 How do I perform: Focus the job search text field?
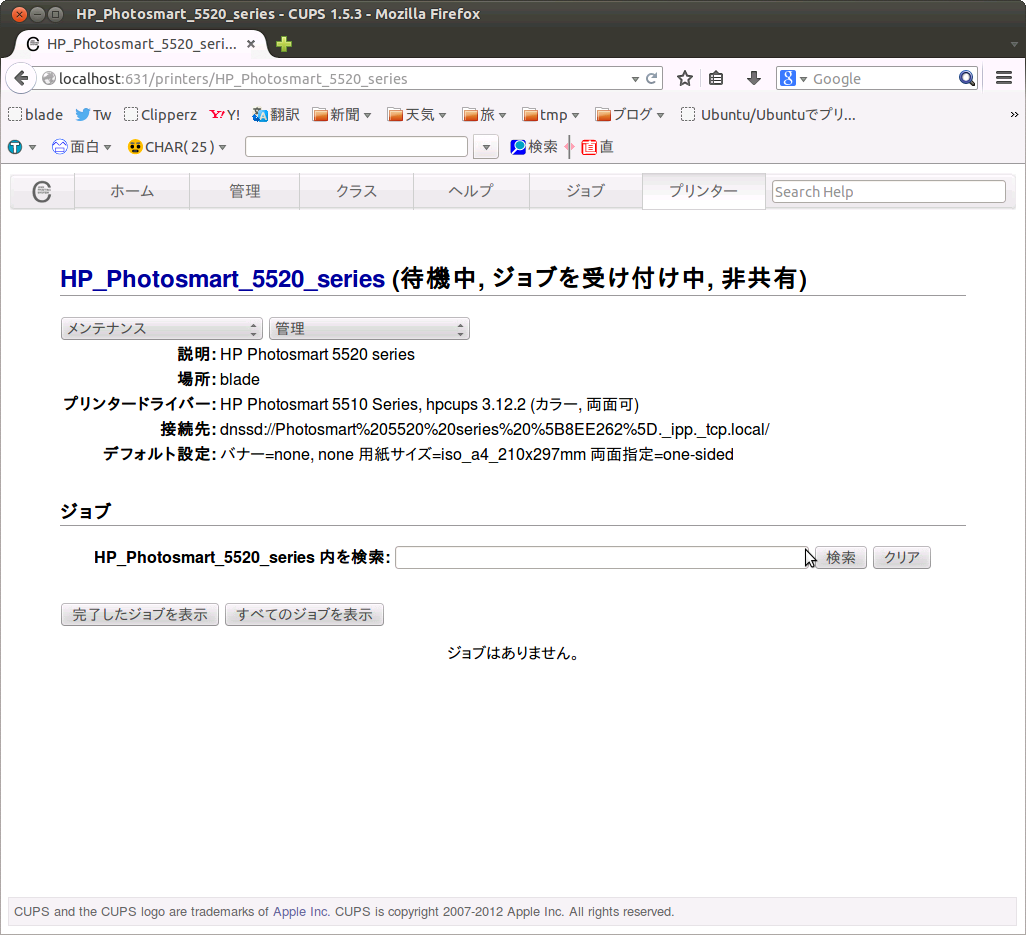pyautogui.click(x=602, y=557)
